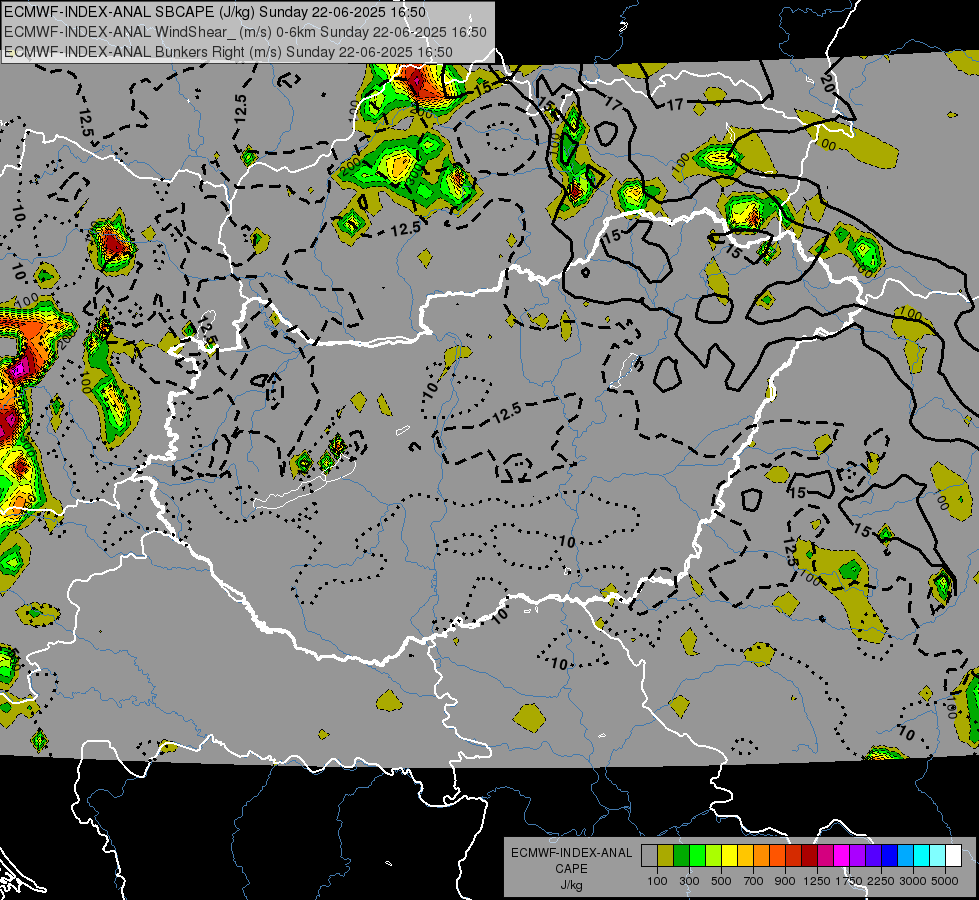Click the 'CAPE' legend caption
The height and width of the screenshot is (900, 979).
(x=571, y=869)
